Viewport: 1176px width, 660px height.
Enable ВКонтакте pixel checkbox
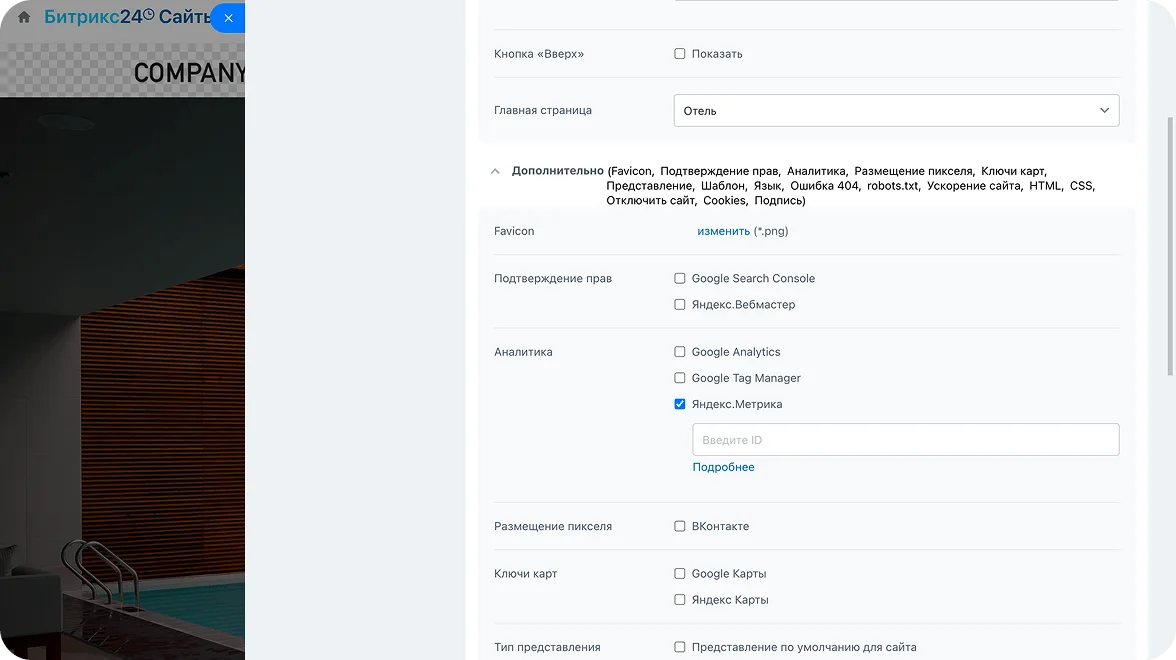tap(680, 526)
